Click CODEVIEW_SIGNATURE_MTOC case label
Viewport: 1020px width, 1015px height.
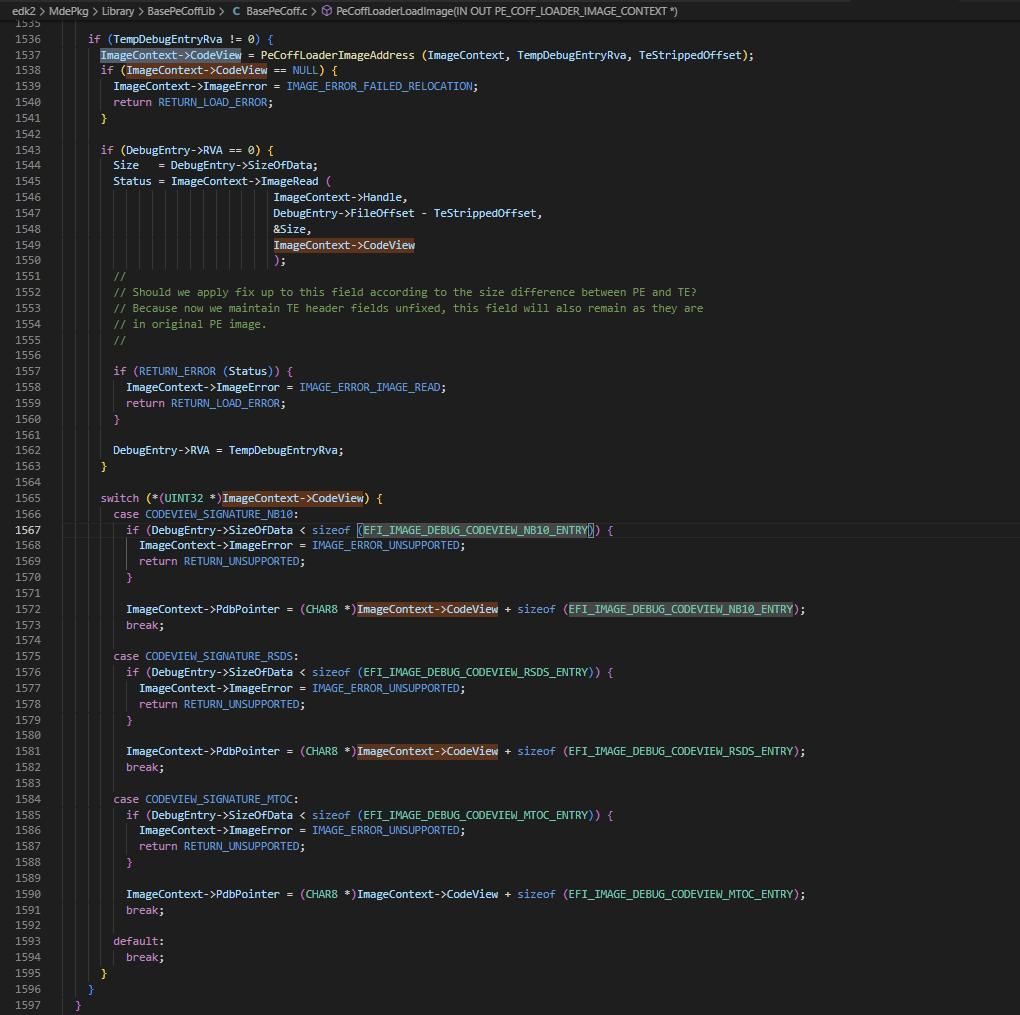219,799
